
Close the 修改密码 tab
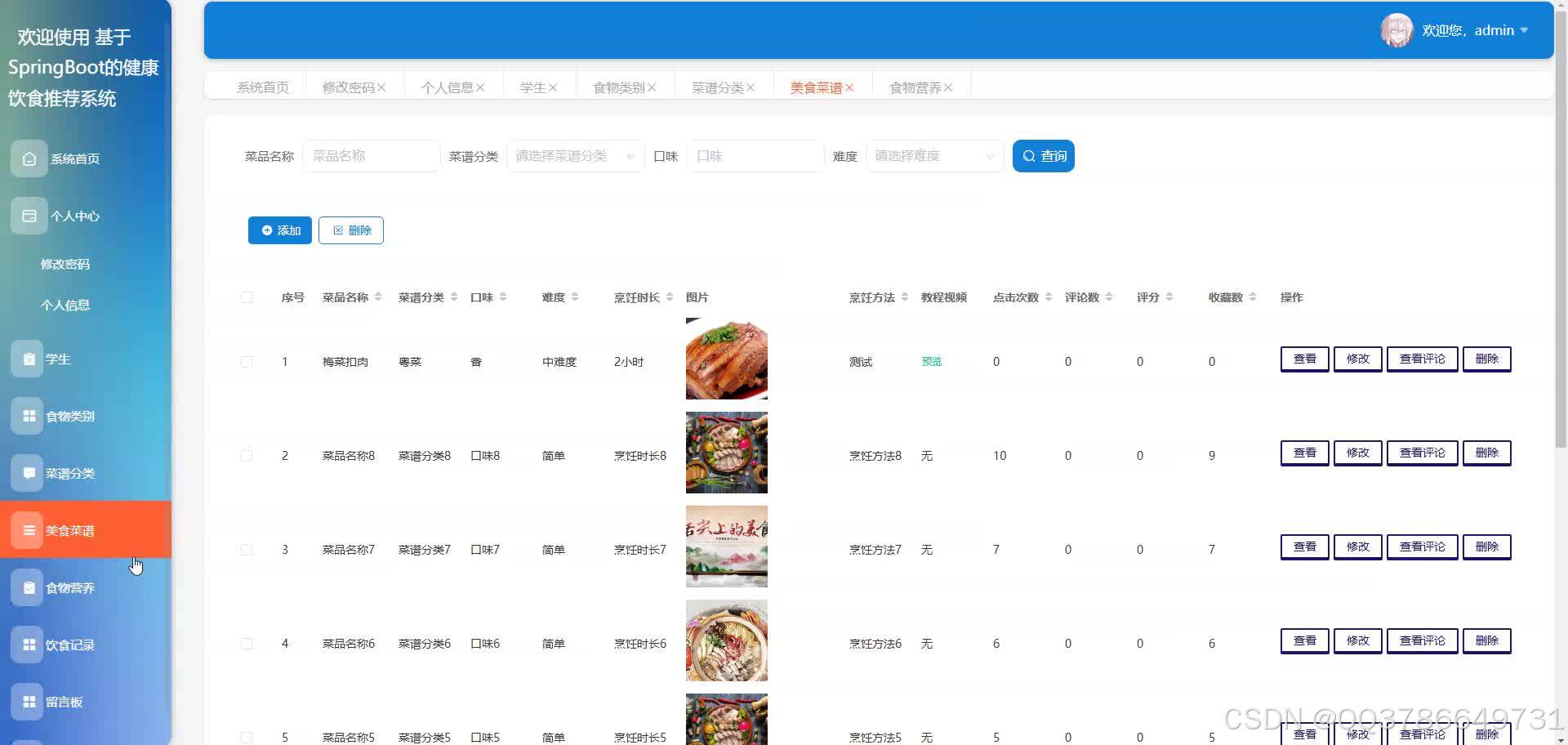tap(381, 87)
